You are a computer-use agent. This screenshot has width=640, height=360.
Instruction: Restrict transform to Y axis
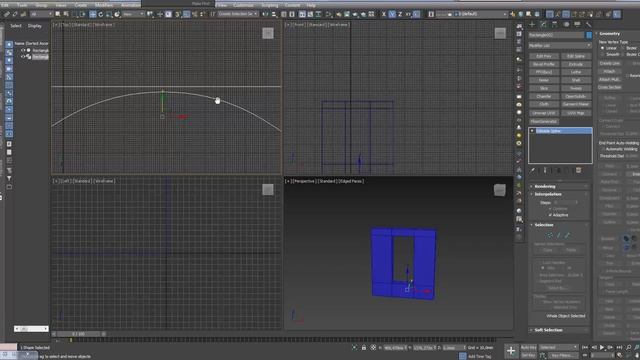392,14
